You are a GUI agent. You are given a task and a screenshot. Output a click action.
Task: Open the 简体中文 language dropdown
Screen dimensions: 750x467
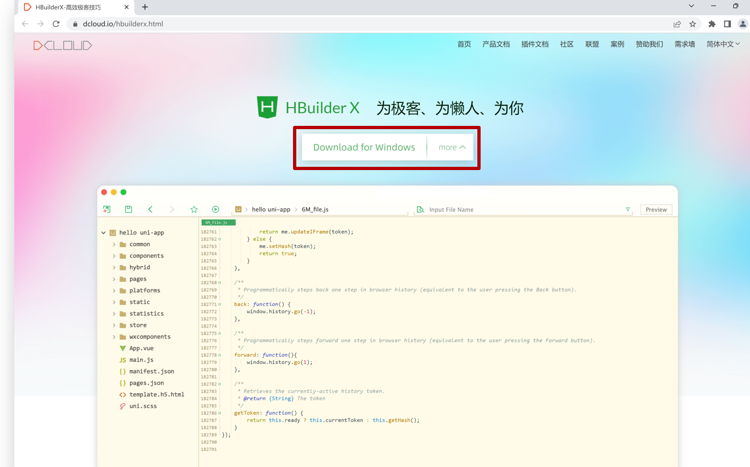click(x=723, y=44)
